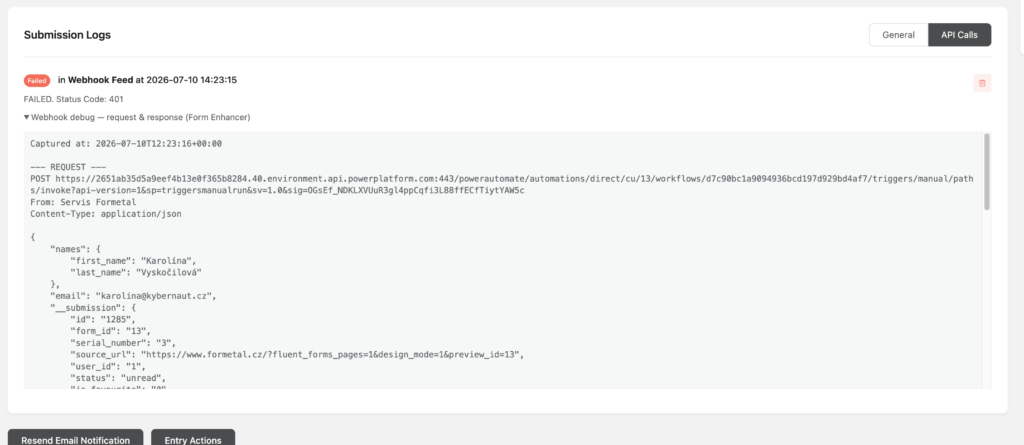Click the "serial_number": "3" line
This screenshot has width=1024, height=445.
pyautogui.click(x=123, y=343)
